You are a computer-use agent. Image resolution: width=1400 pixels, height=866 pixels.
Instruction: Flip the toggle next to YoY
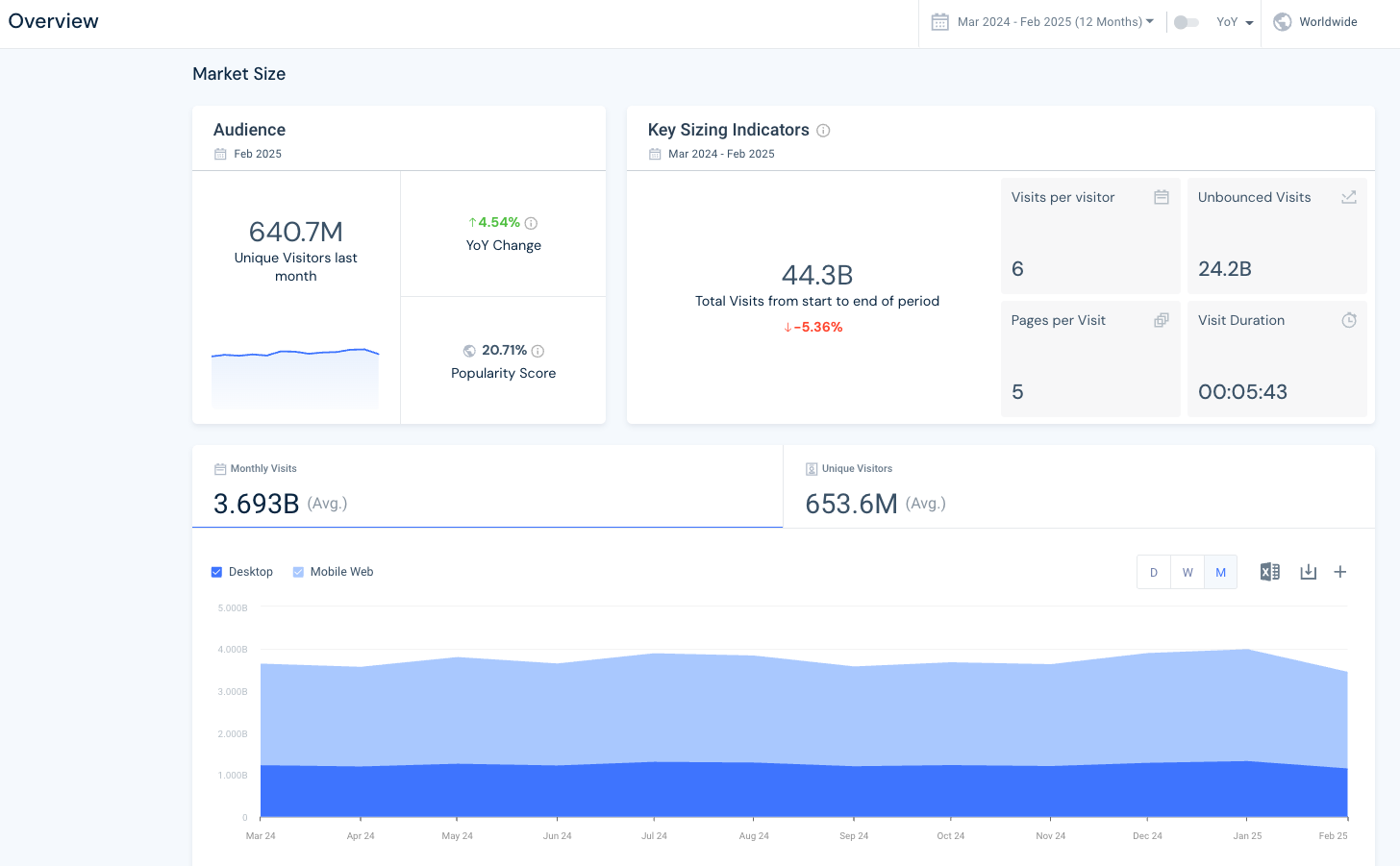(1187, 21)
